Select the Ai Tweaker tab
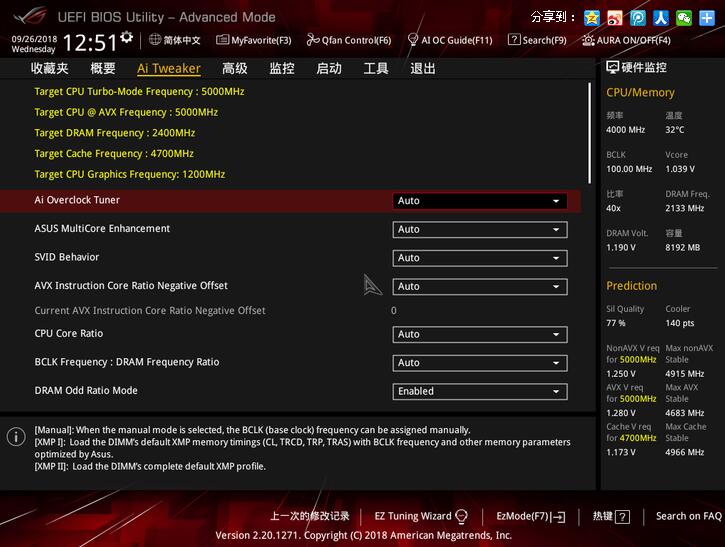725x547 pixels. tap(169, 68)
